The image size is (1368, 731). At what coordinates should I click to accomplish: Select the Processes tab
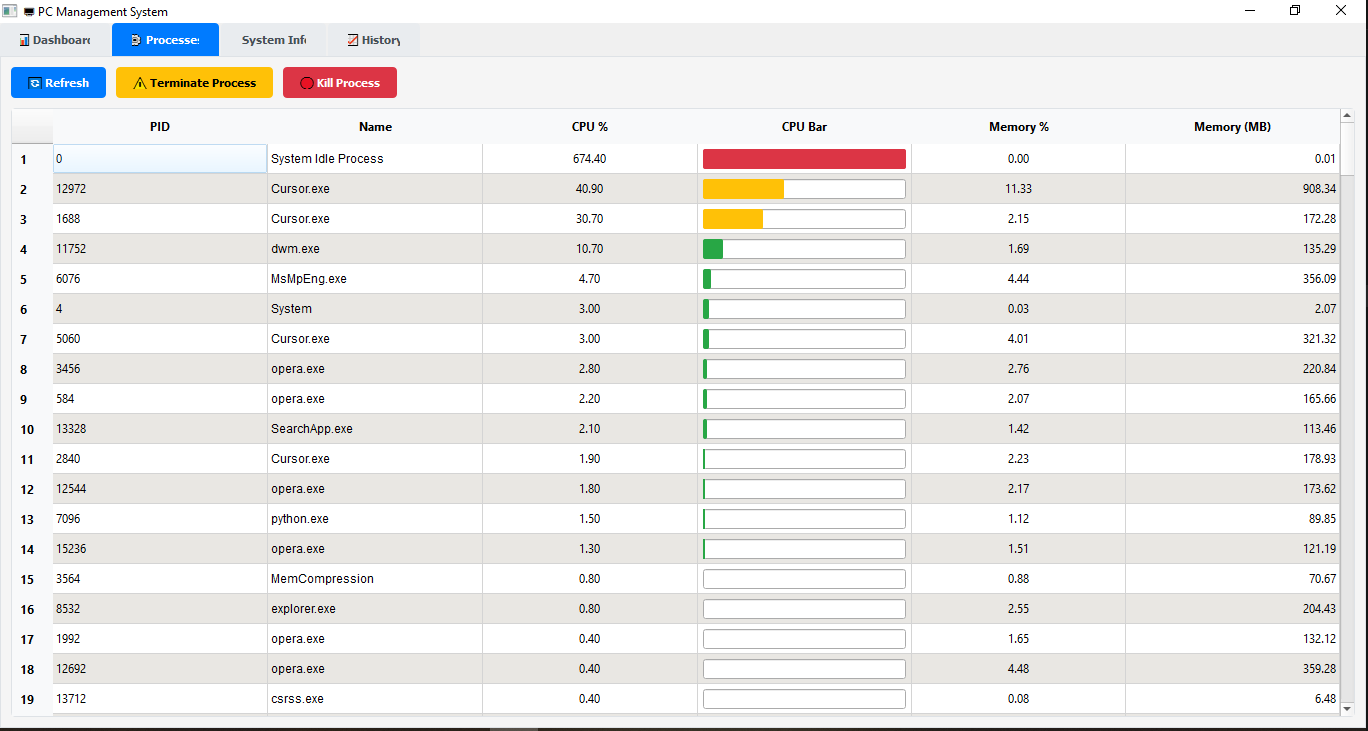click(x=165, y=40)
